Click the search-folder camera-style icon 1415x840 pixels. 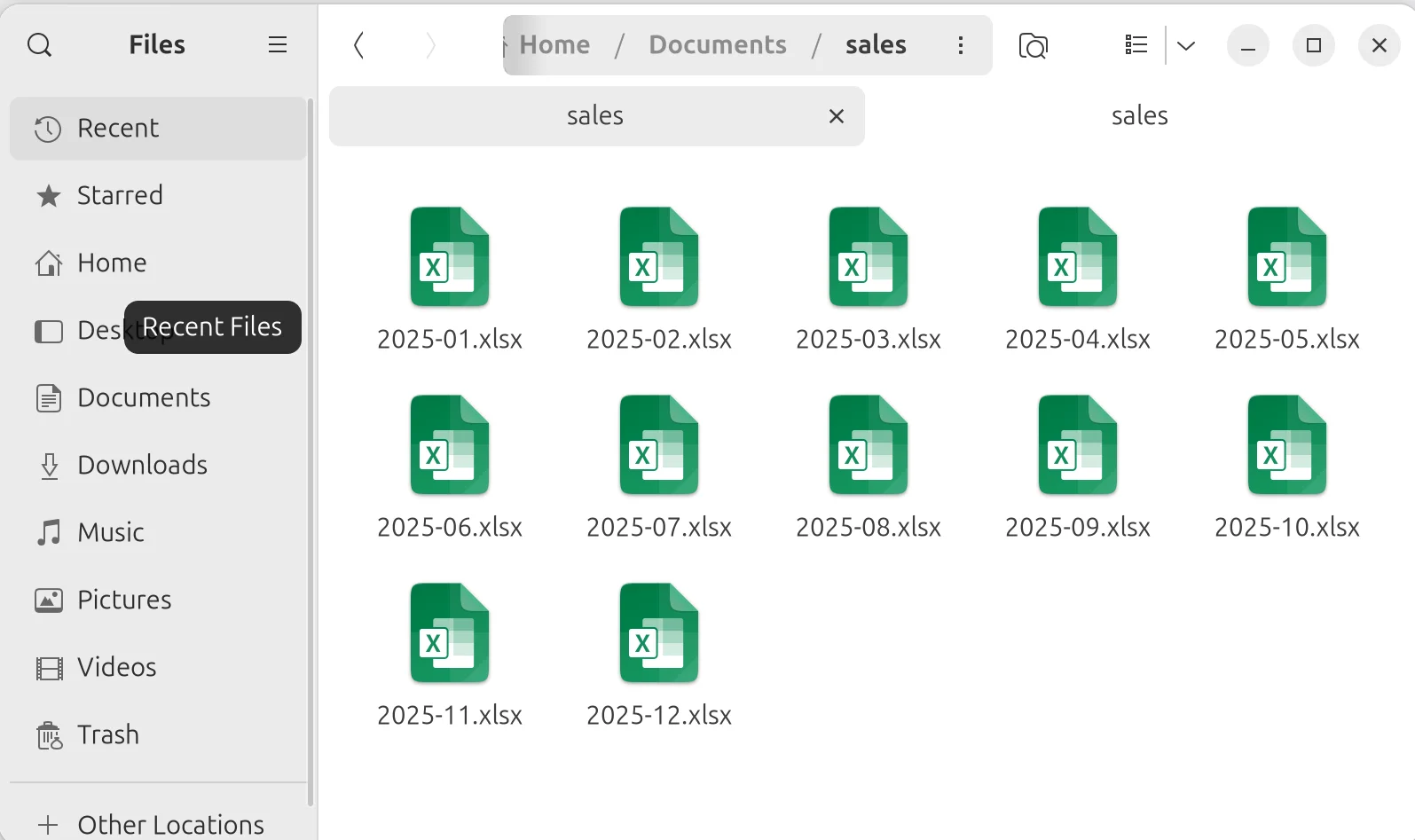click(x=1034, y=45)
